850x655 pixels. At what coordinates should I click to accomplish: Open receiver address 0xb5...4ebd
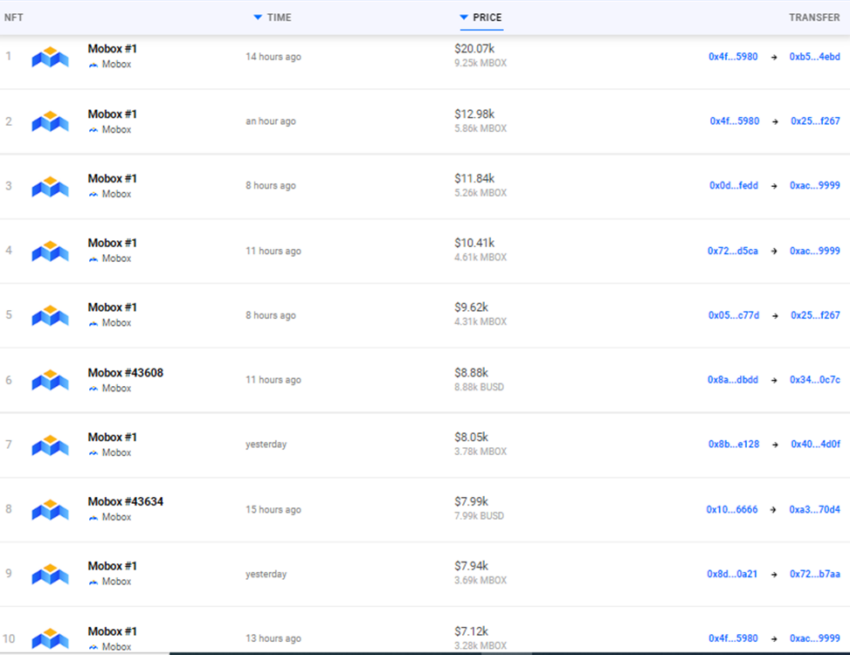click(x=815, y=56)
